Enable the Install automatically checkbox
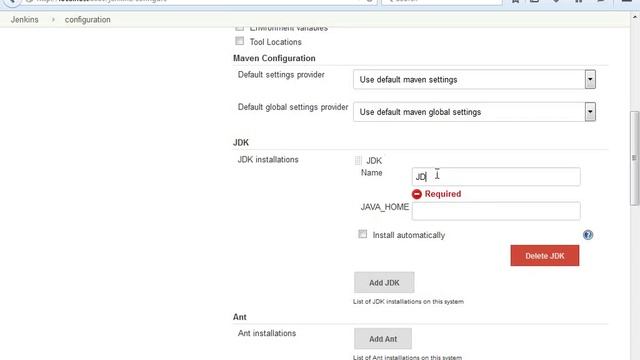Image resolution: width=640 pixels, height=360 pixels. (x=362, y=234)
